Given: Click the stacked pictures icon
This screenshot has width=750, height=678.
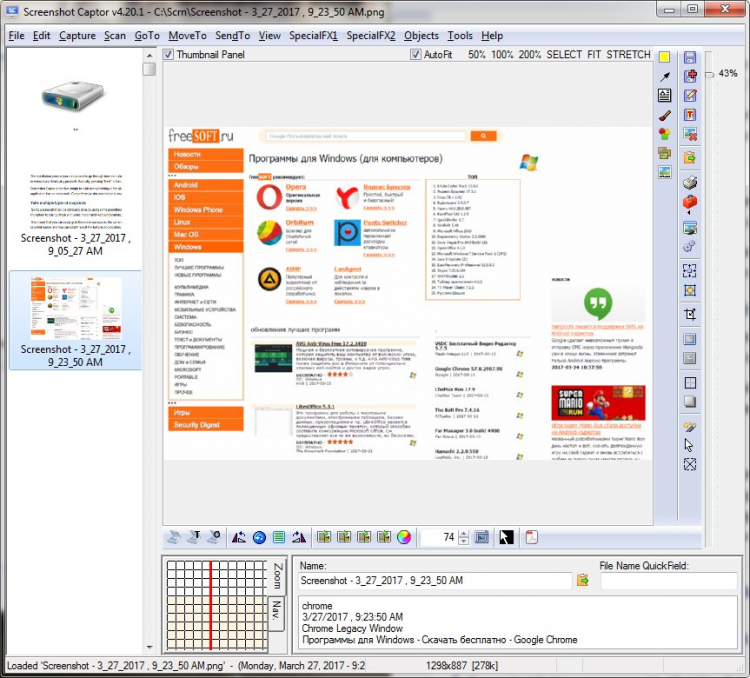Looking at the screenshot, I should 664,153.
